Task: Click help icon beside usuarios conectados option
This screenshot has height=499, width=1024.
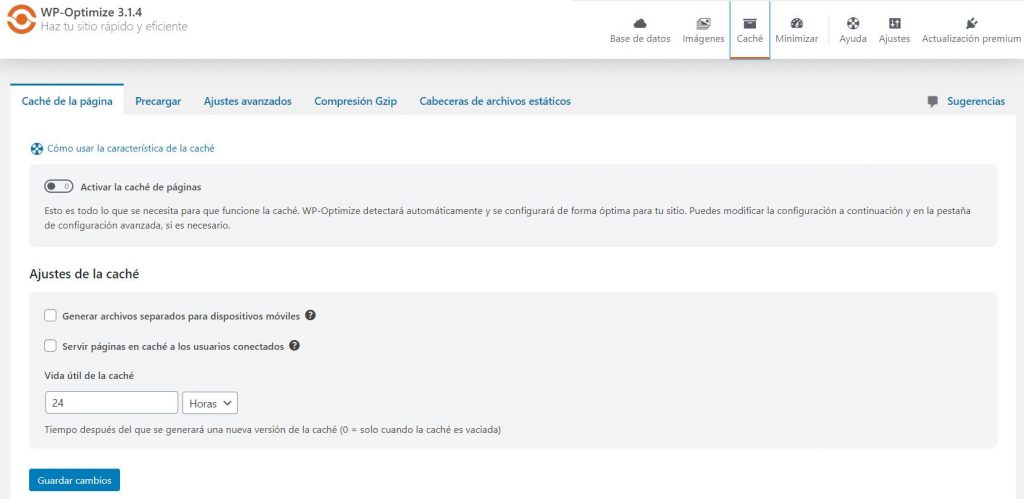Action: tap(295, 346)
